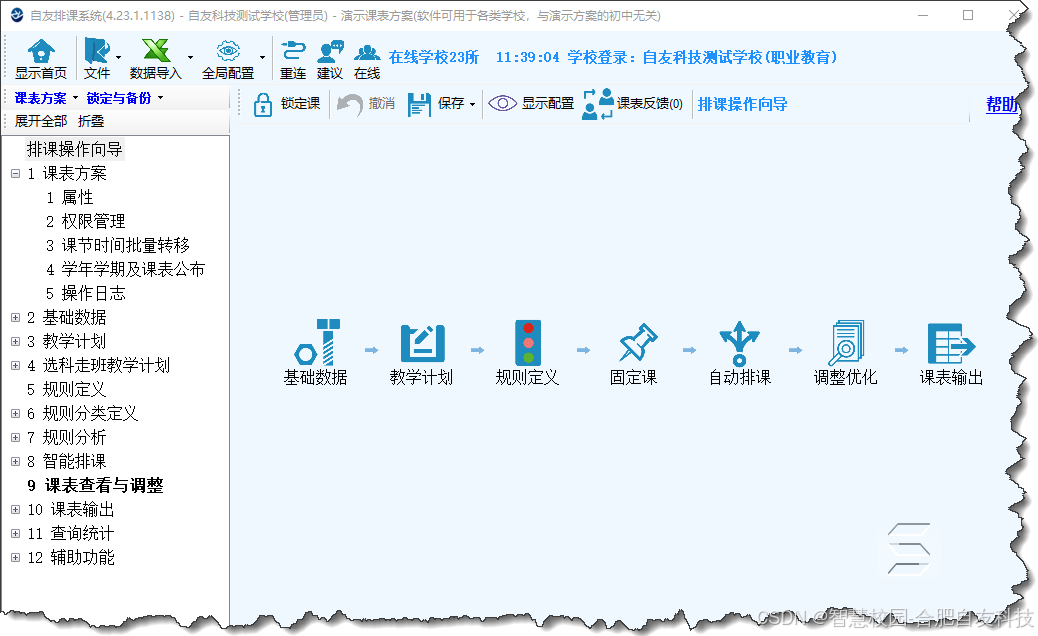Select 10 课表输出 tree label
The height and width of the screenshot is (636, 1038).
click(x=71, y=510)
